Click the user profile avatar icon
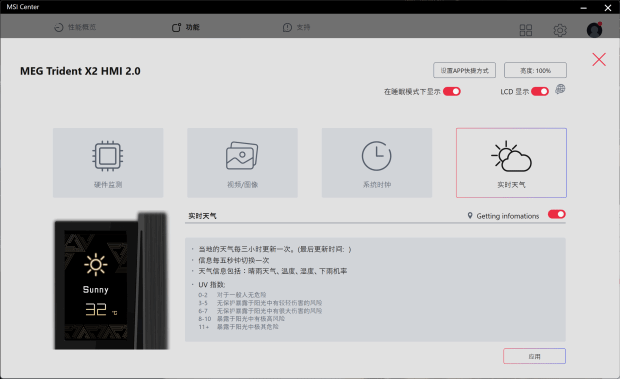Image resolution: width=620 pixels, height=379 pixels. click(x=594, y=30)
